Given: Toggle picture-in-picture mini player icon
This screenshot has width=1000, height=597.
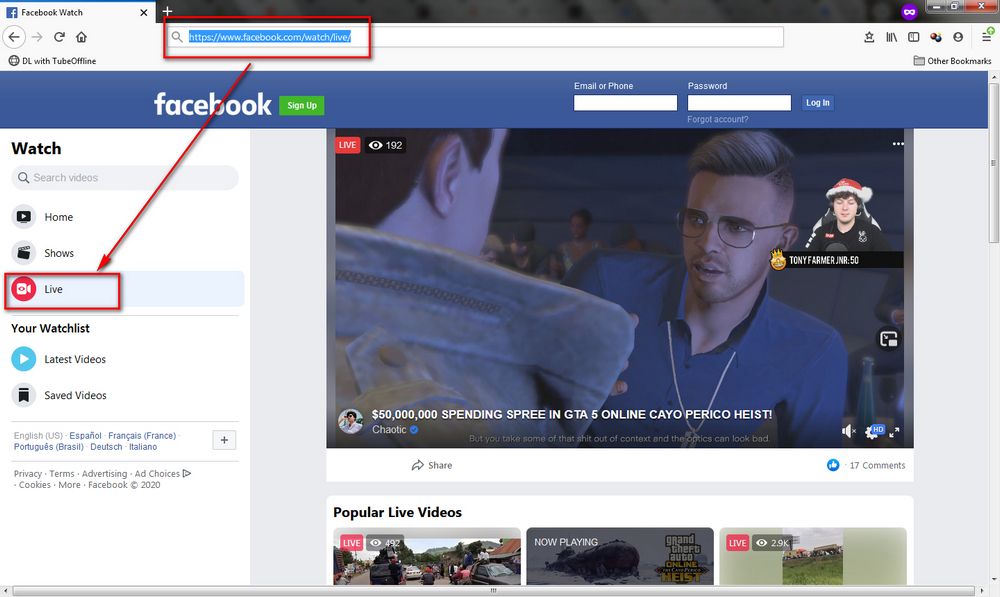Looking at the screenshot, I should coord(888,339).
